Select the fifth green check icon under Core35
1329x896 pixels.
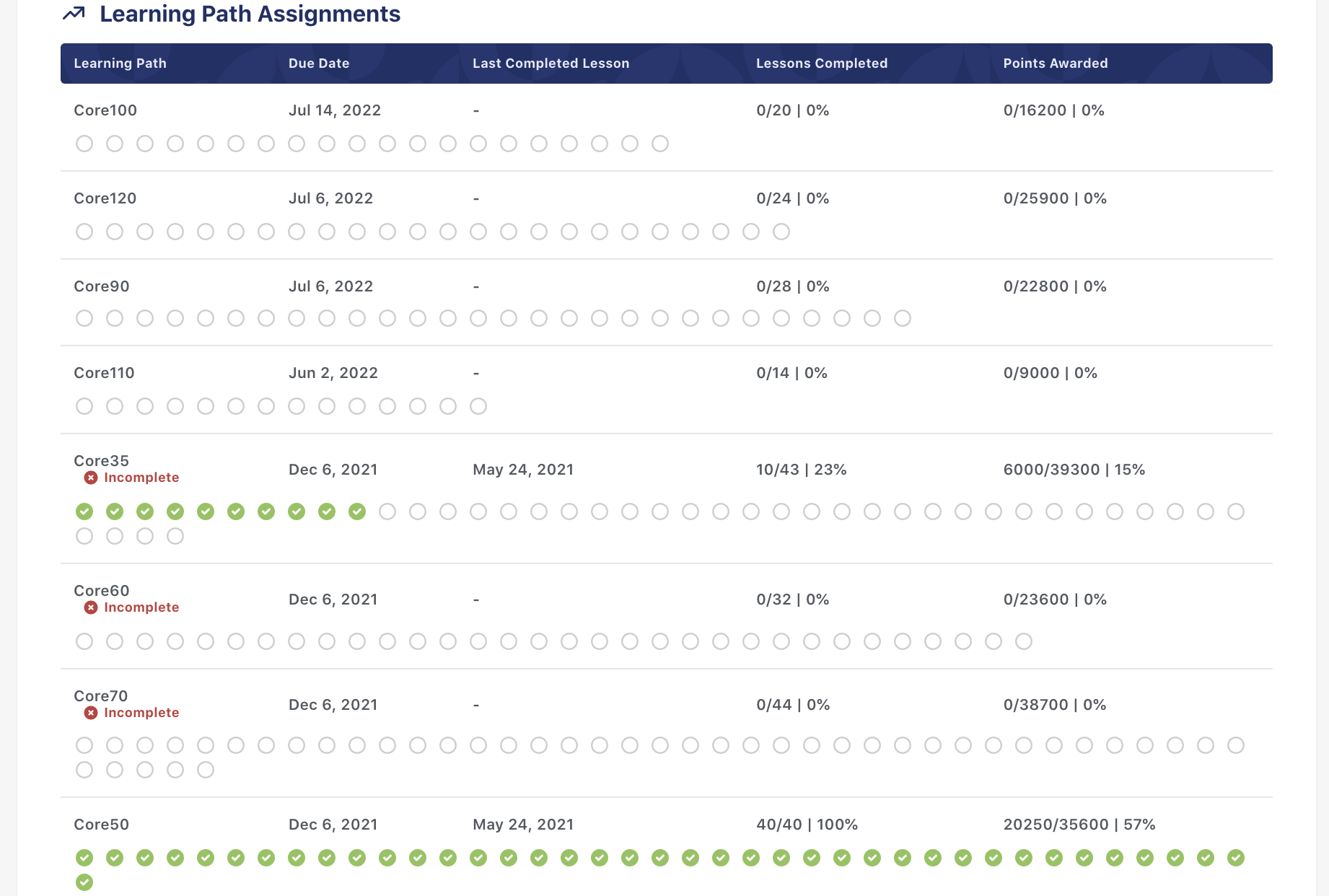pyautogui.click(x=206, y=511)
